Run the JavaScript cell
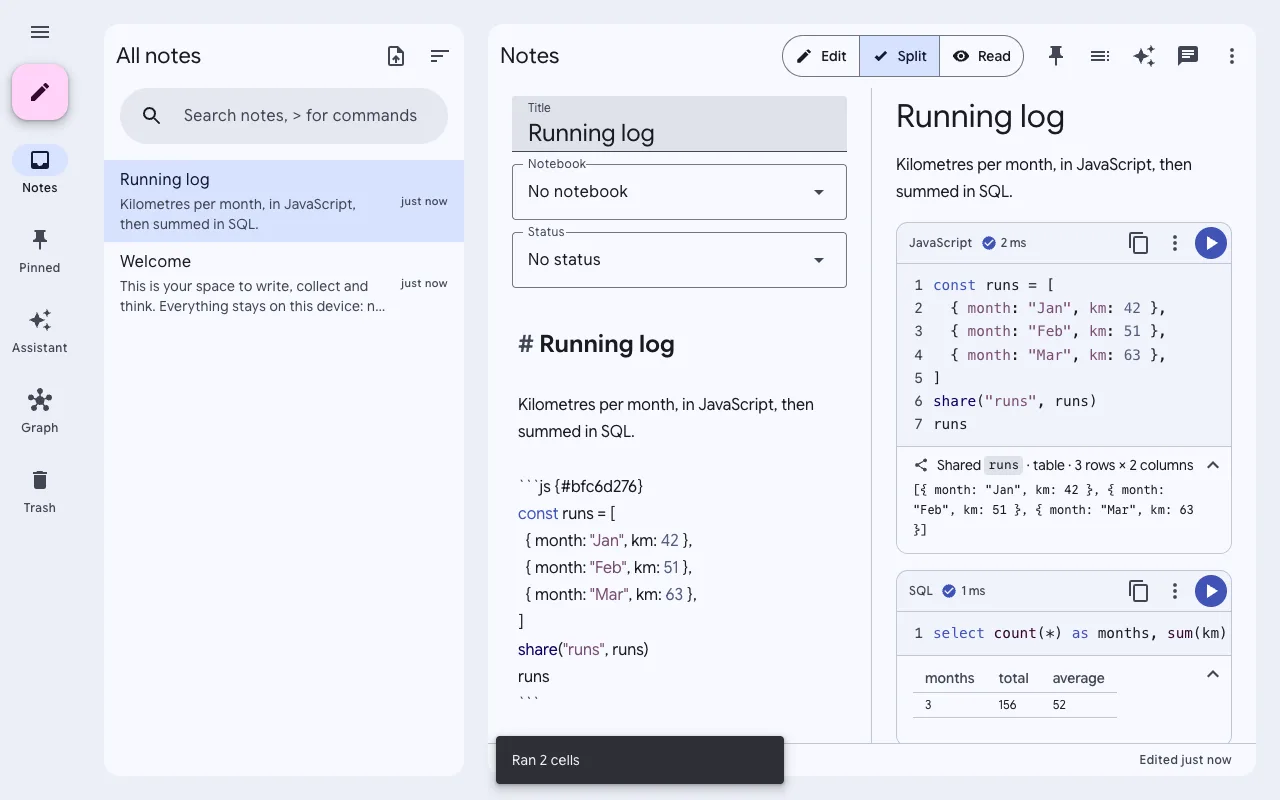1280x800 pixels. tap(1211, 243)
